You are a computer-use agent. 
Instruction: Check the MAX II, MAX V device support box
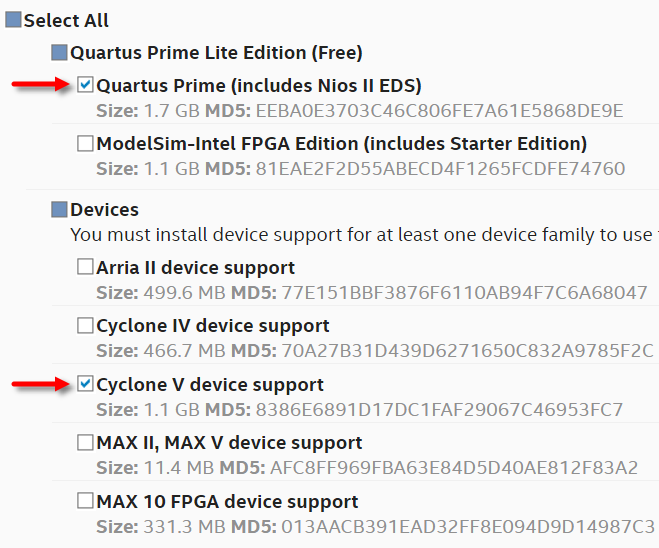(x=86, y=442)
